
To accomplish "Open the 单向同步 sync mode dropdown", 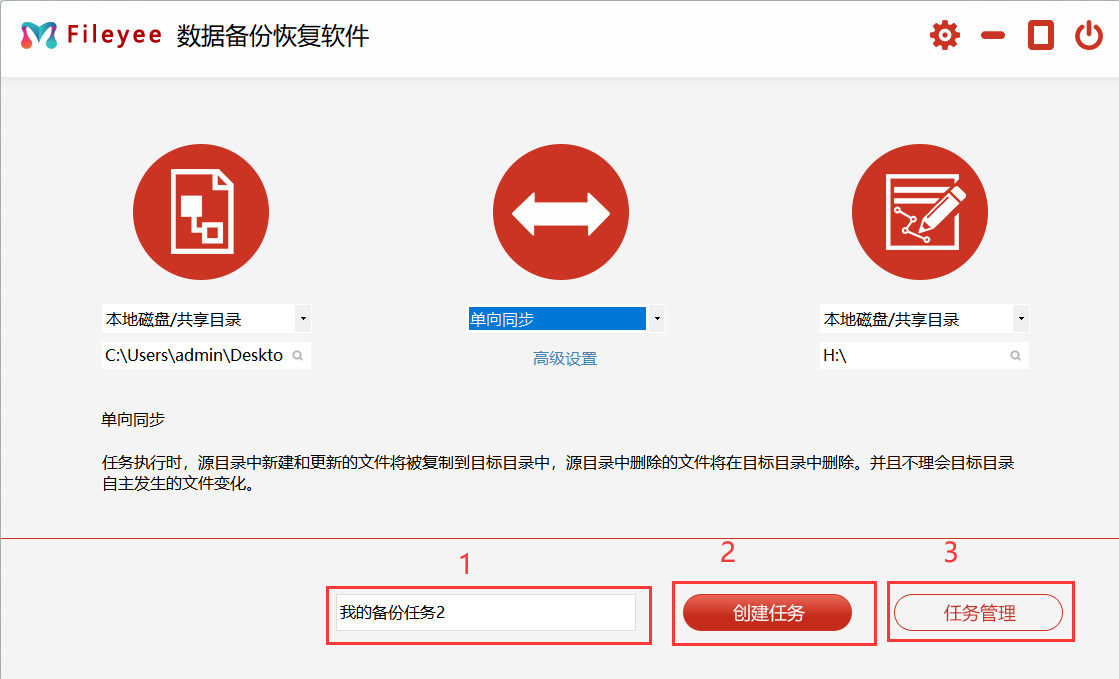I will click(657, 318).
